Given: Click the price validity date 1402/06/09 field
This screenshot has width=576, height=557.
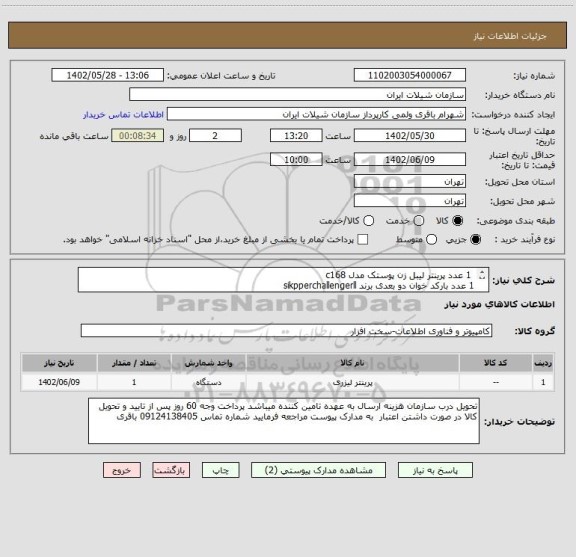Looking at the screenshot, I should 410,159.
